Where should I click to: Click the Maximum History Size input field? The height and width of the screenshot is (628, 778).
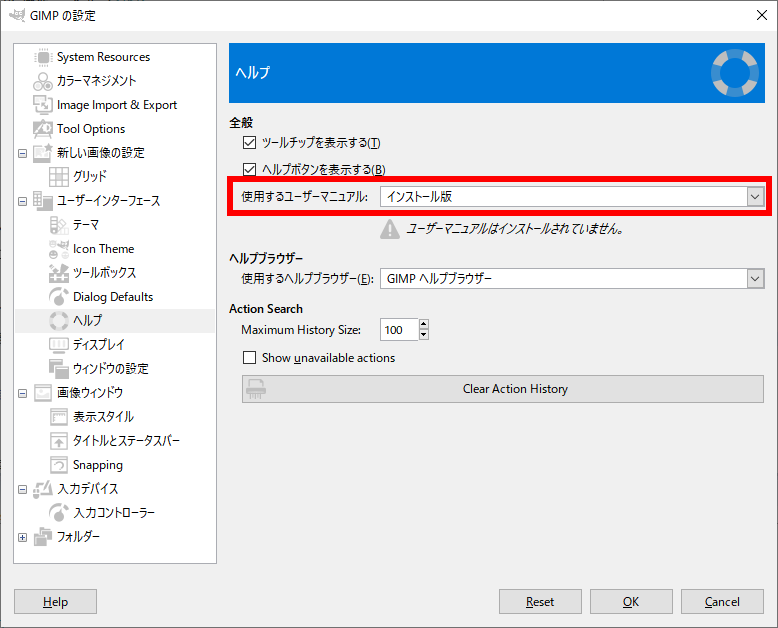[399, 330]
